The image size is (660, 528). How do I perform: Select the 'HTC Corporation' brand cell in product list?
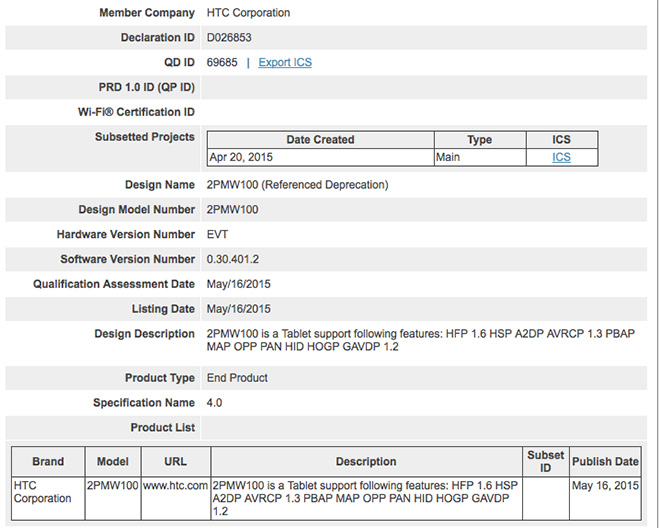(48, 498)
